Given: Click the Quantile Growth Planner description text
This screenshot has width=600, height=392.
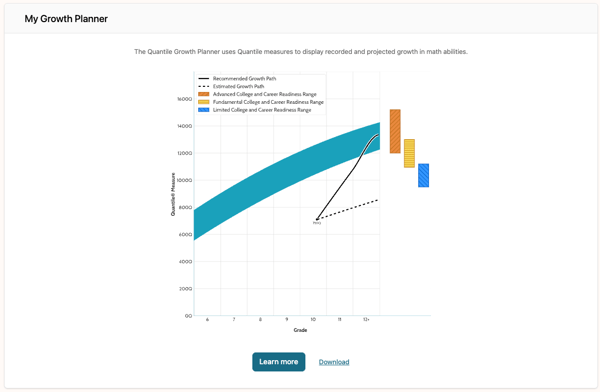Looking at the screenshot, I should pos(301,52).
